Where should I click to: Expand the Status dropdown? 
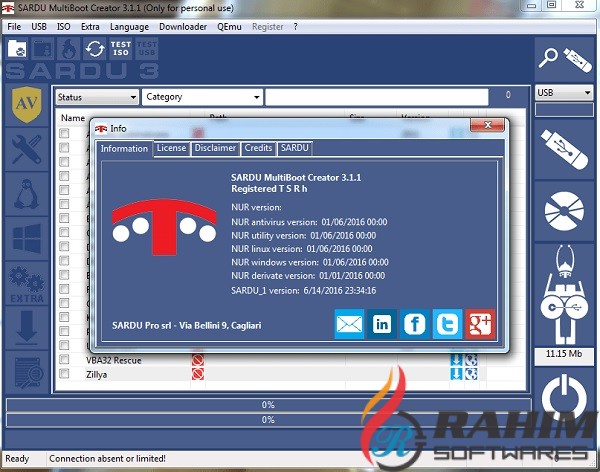[97, 97]
